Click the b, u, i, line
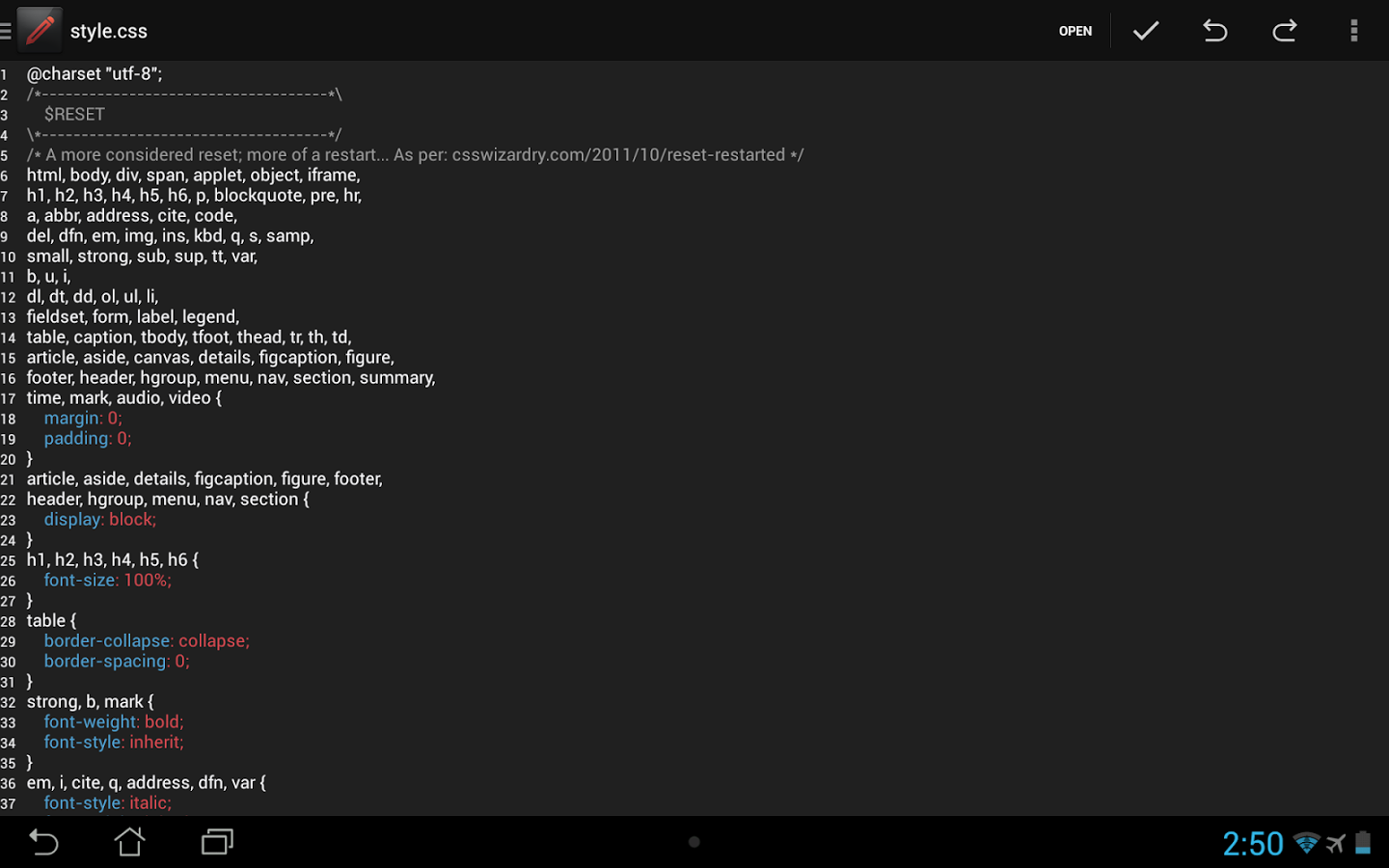 coord(48,276)
